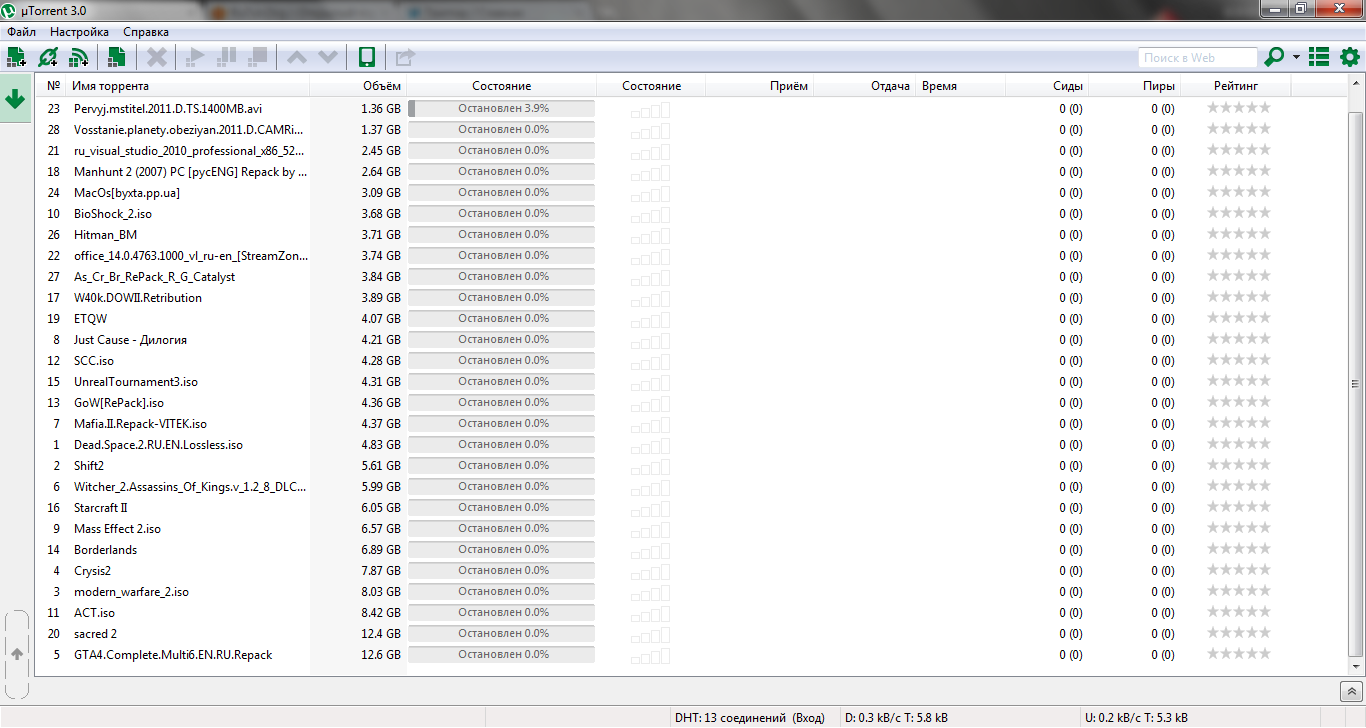Select the W40k.DOWII.Retribution torrent
The width and height of the screenshot is (1366, 728).
tap(138, 297)
